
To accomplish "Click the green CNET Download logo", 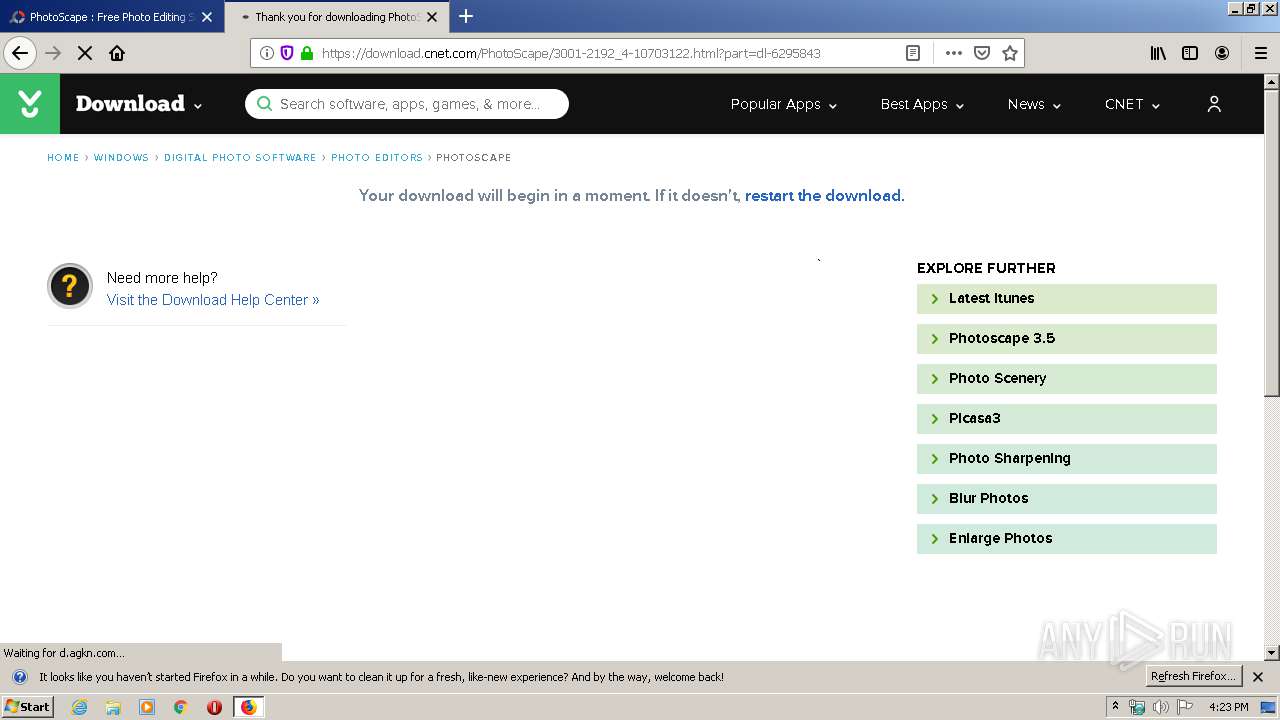I will (30, 104).
